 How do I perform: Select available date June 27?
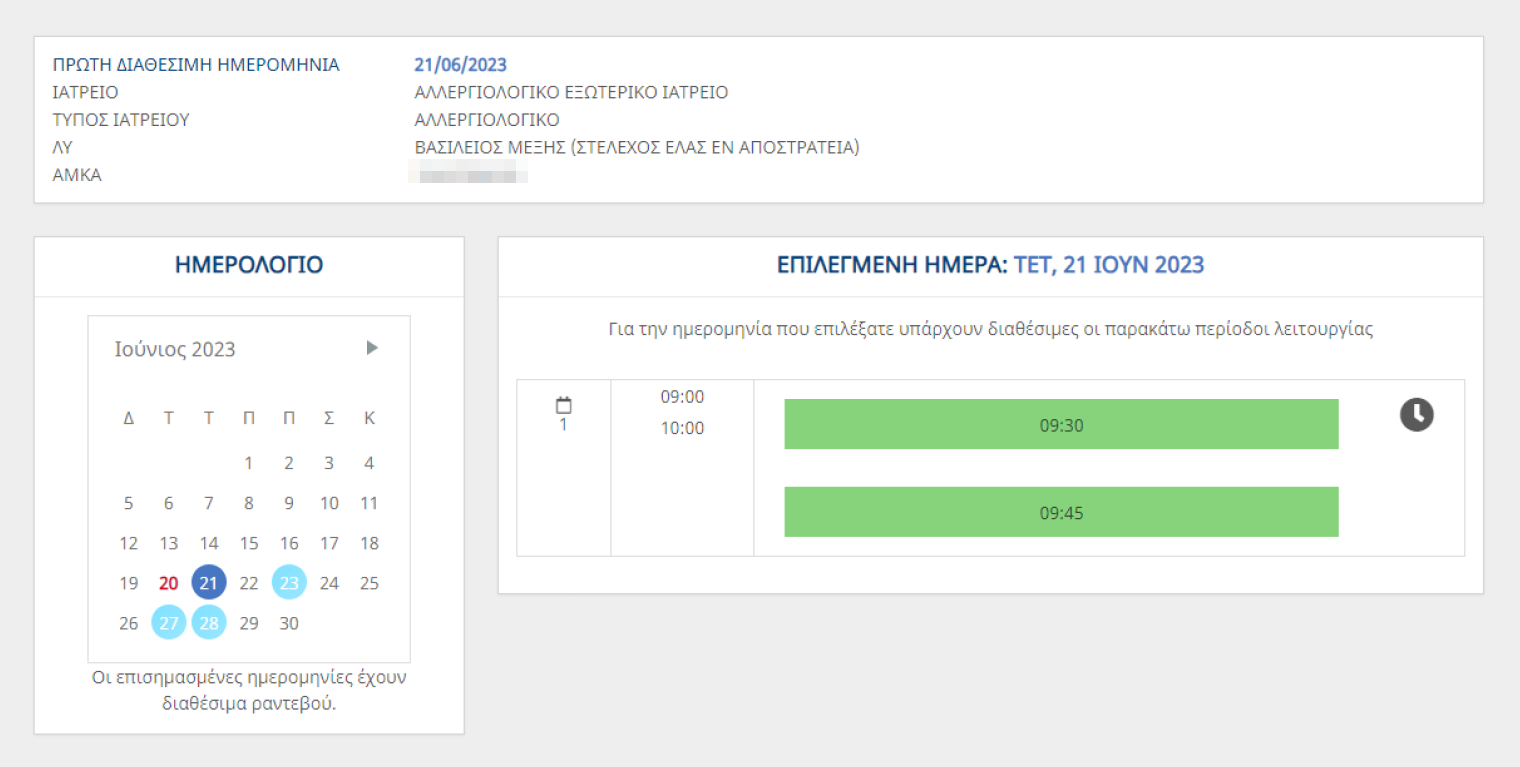(x=169, y=623)
